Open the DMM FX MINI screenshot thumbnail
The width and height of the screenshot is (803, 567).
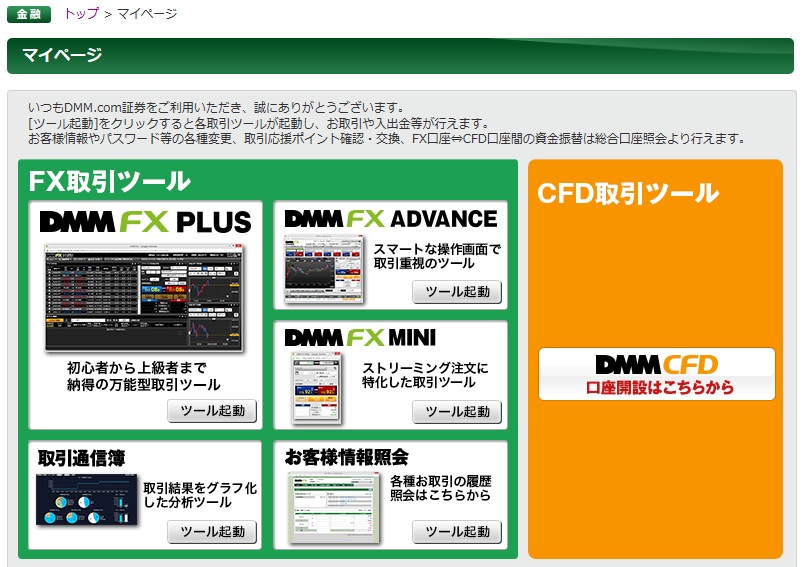pyautogui.click(x=316, y=389)
